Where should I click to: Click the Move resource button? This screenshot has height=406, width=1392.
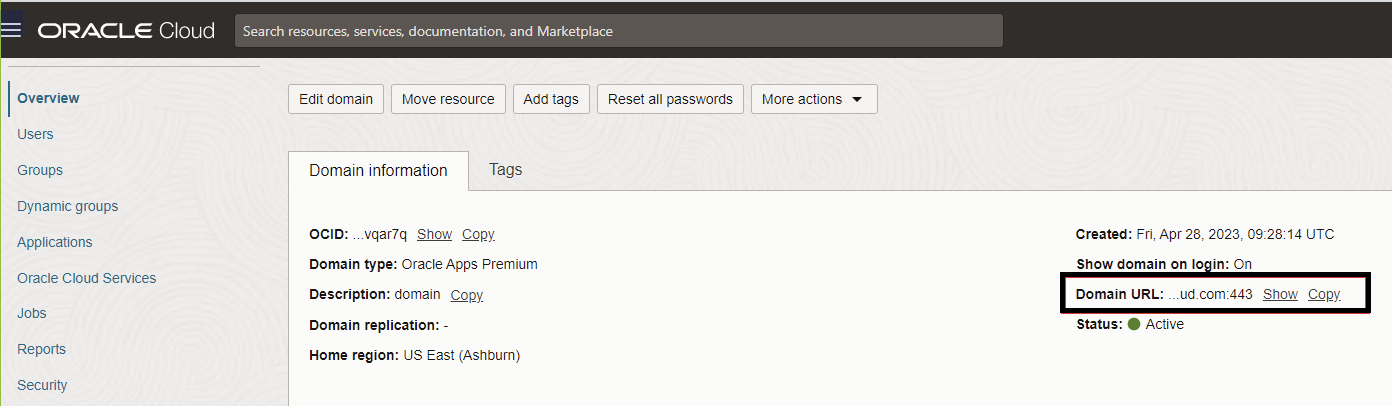tap(448, 99)
